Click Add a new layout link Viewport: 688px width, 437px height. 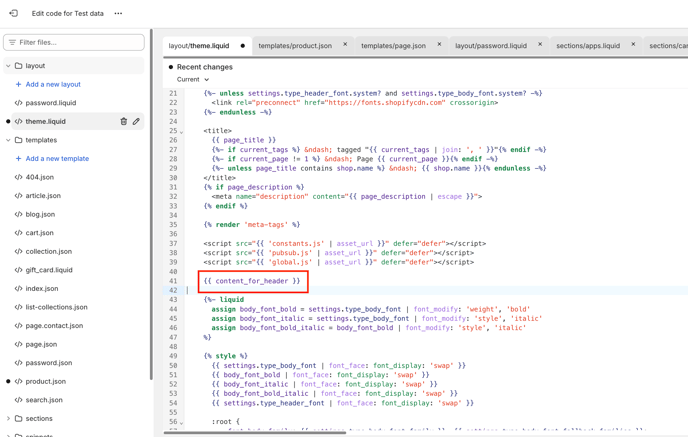53,84
